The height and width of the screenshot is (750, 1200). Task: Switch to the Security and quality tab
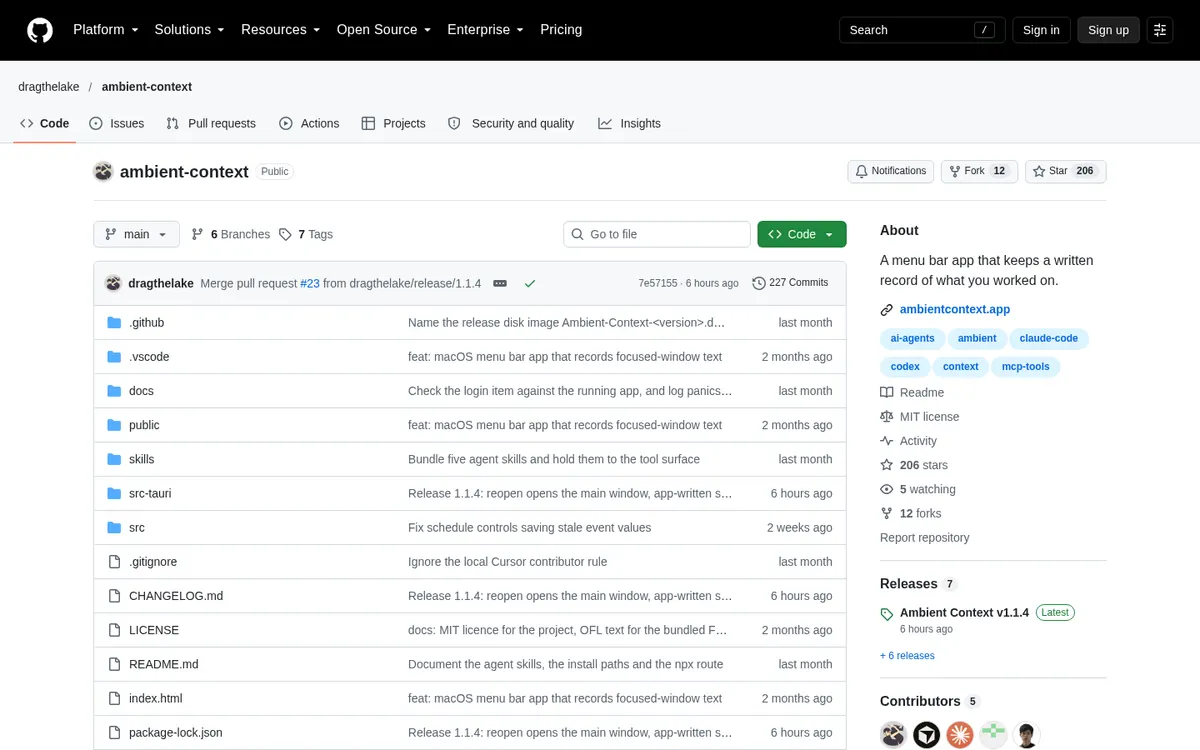pyautogui.click(x=511, y=123)
